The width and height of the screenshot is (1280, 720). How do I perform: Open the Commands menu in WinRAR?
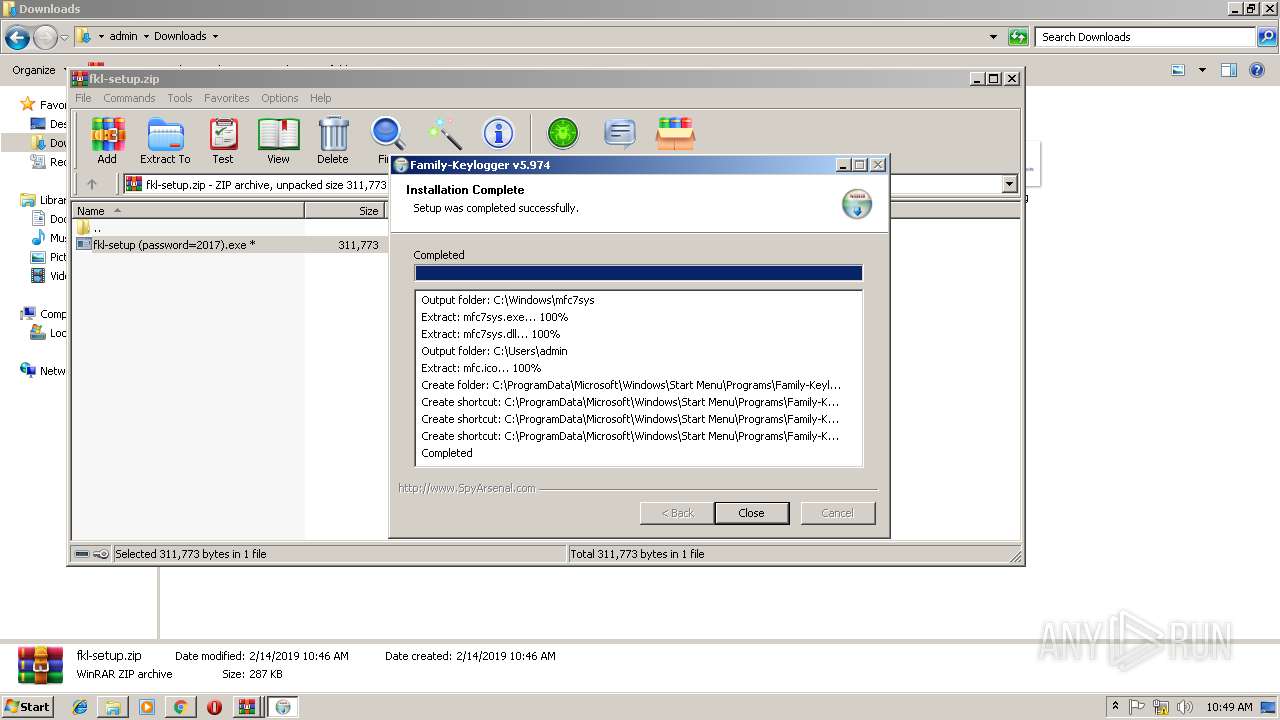coord(129,98)
